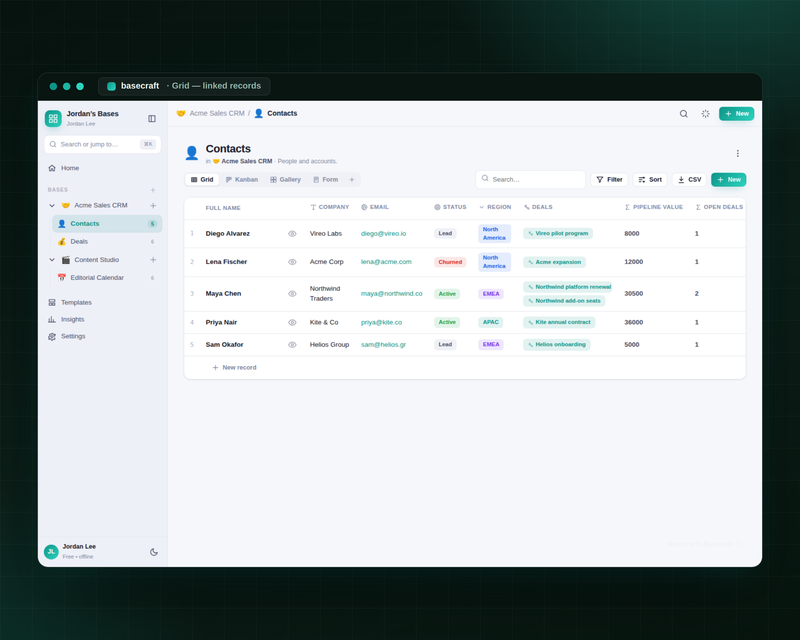The width and height of the screenshot is (800, 640).
Task: Toggle the eye icon for Priya Nair
Action: click(x=292, y=323)
